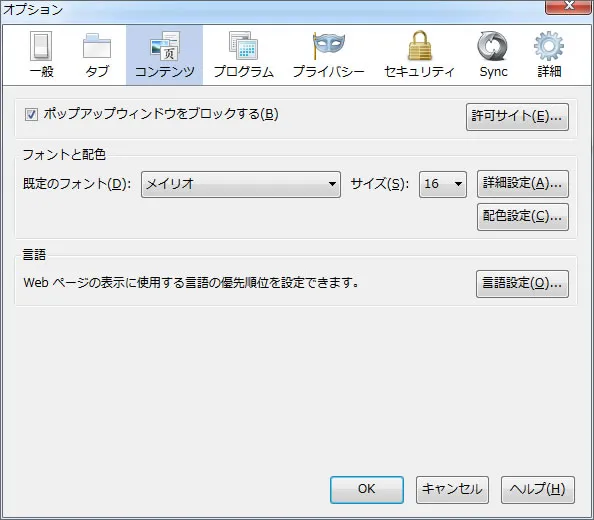
Task: Click the 許可サイト(E)... button
Action: 517,117
